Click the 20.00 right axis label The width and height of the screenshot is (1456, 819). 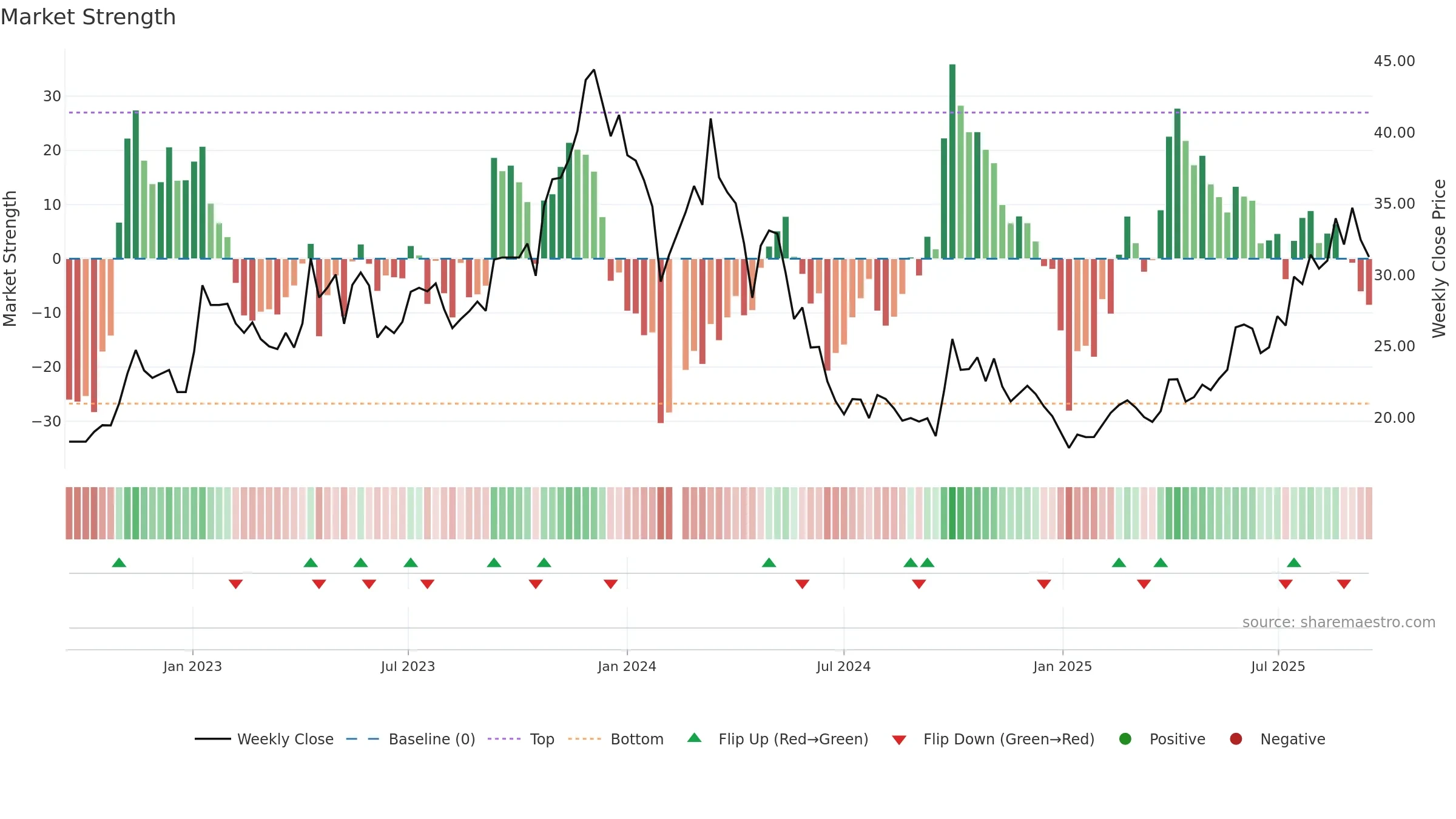[1394, 417]
